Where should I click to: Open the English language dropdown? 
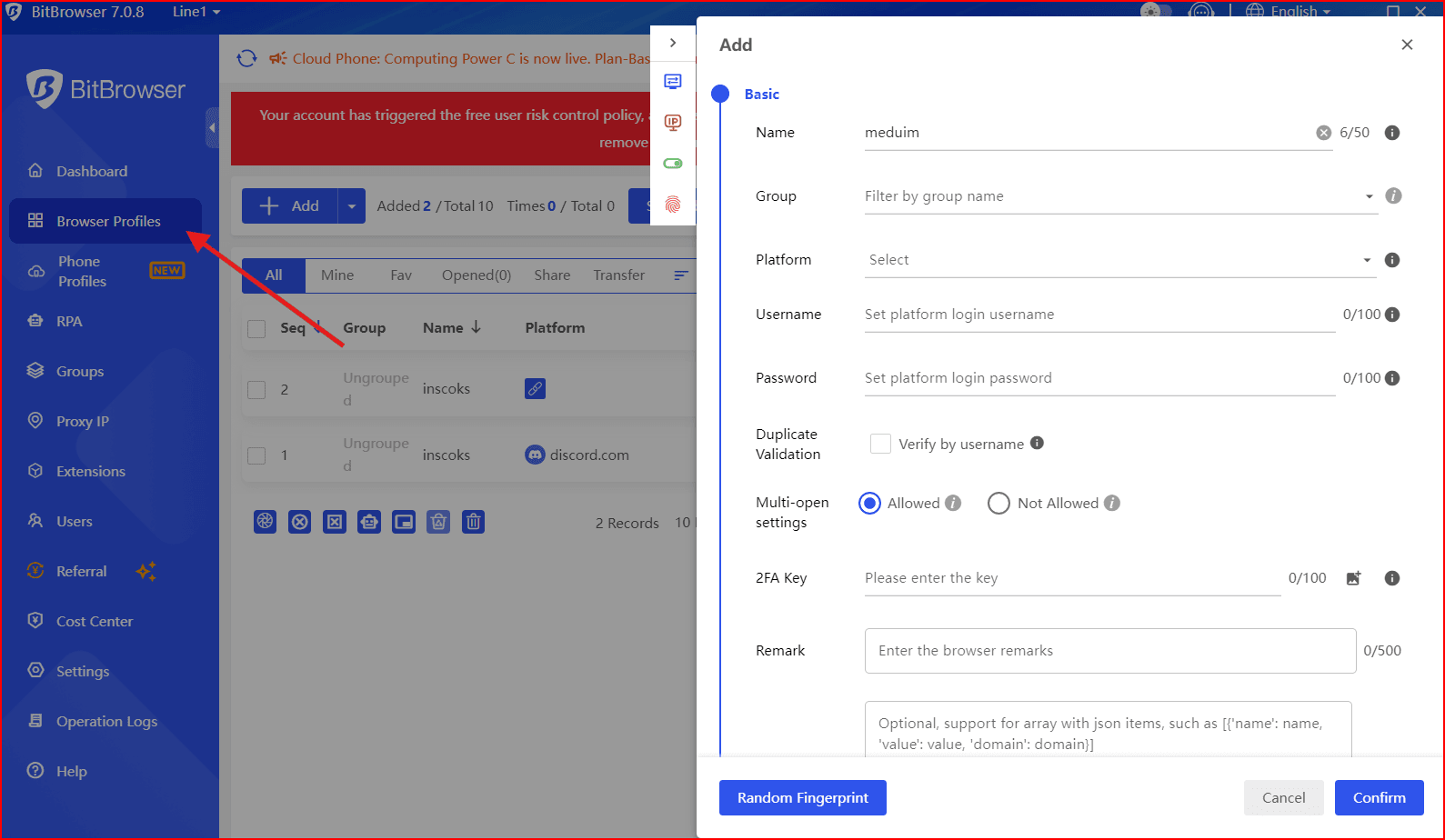(x=1300, y=11)
